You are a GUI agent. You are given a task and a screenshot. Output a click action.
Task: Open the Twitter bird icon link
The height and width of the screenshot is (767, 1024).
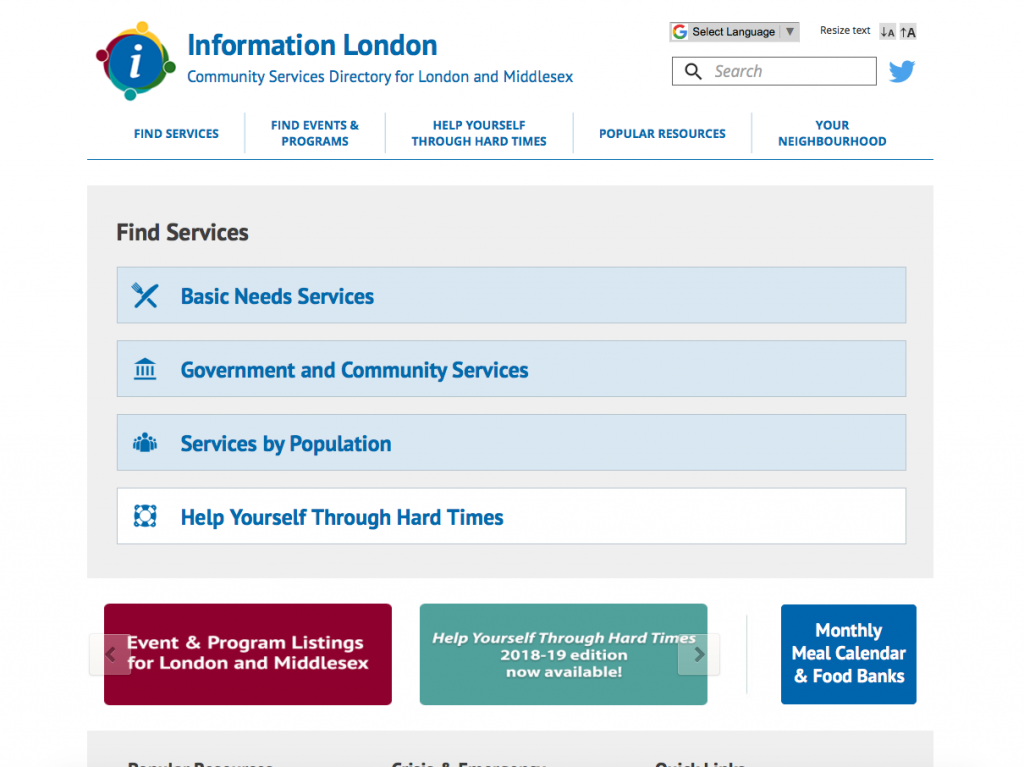tap(902, 71)
